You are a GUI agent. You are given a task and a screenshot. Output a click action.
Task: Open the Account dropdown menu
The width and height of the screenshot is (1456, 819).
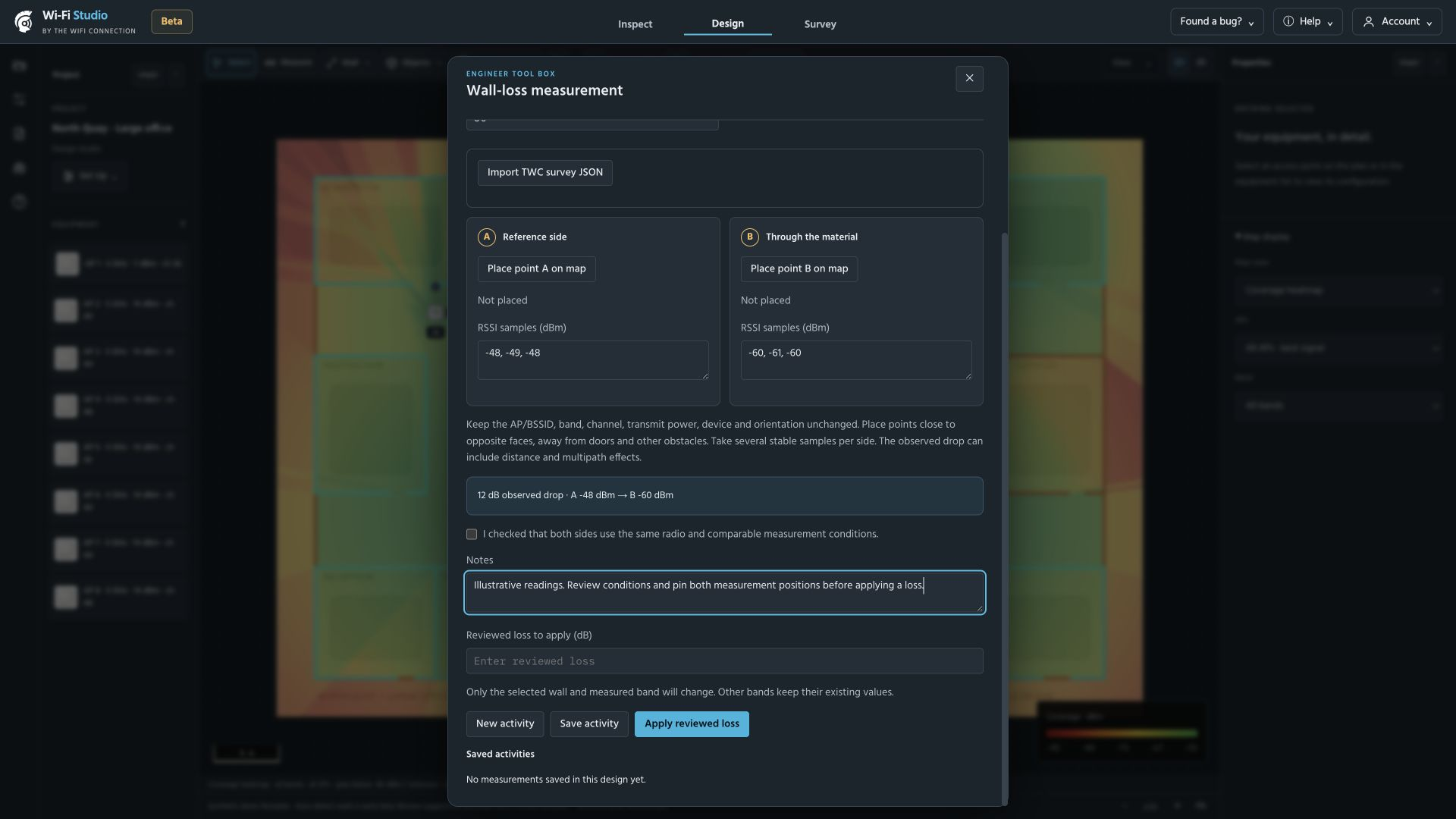pos(1397,22)
